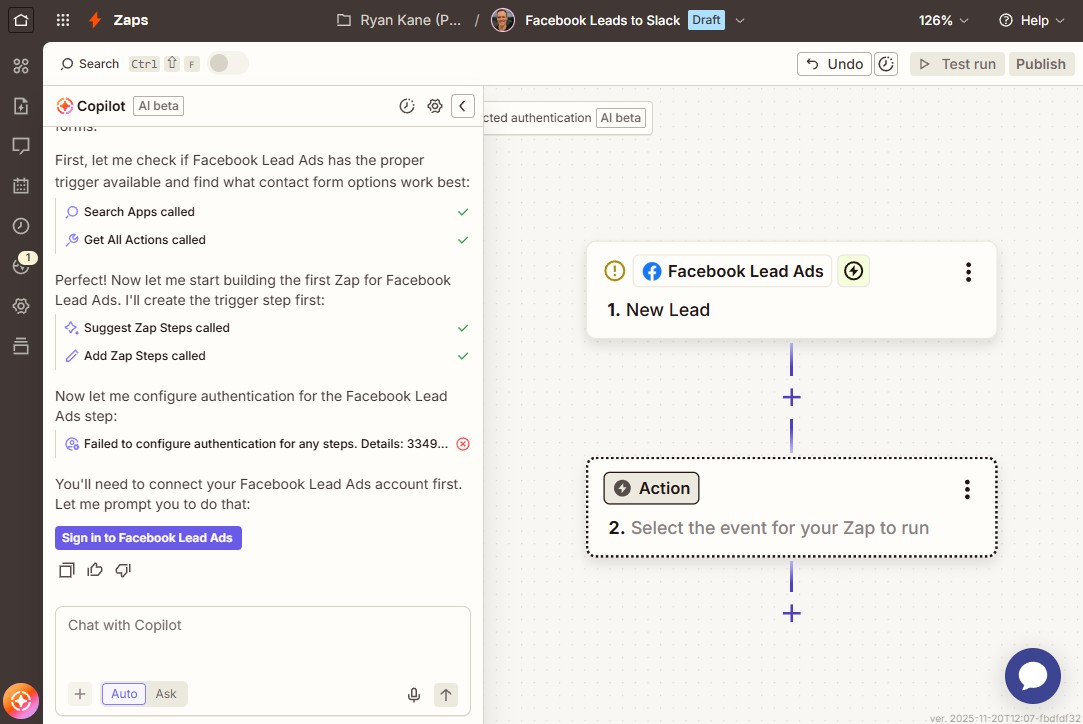This screenshot has height=724, width=1083.
Task: Open Copilot settings with the gear icon
Action: point(435,105)
